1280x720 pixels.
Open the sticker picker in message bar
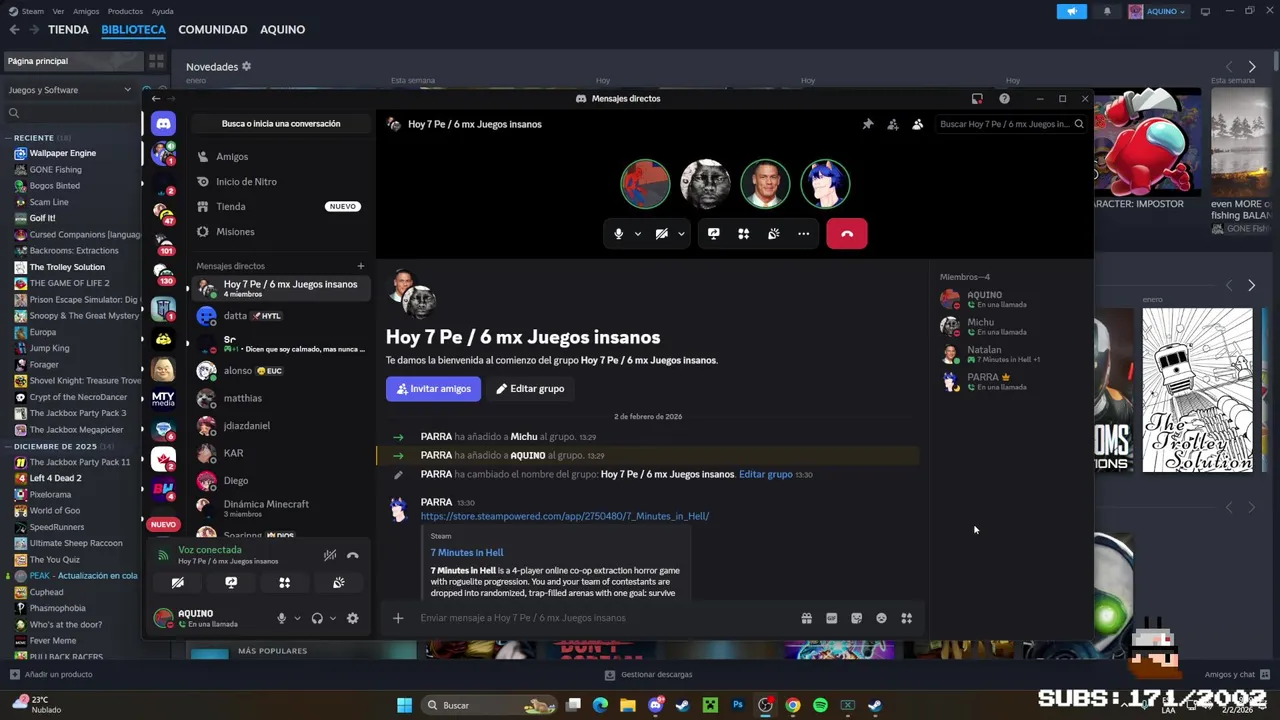coord(856,618)
